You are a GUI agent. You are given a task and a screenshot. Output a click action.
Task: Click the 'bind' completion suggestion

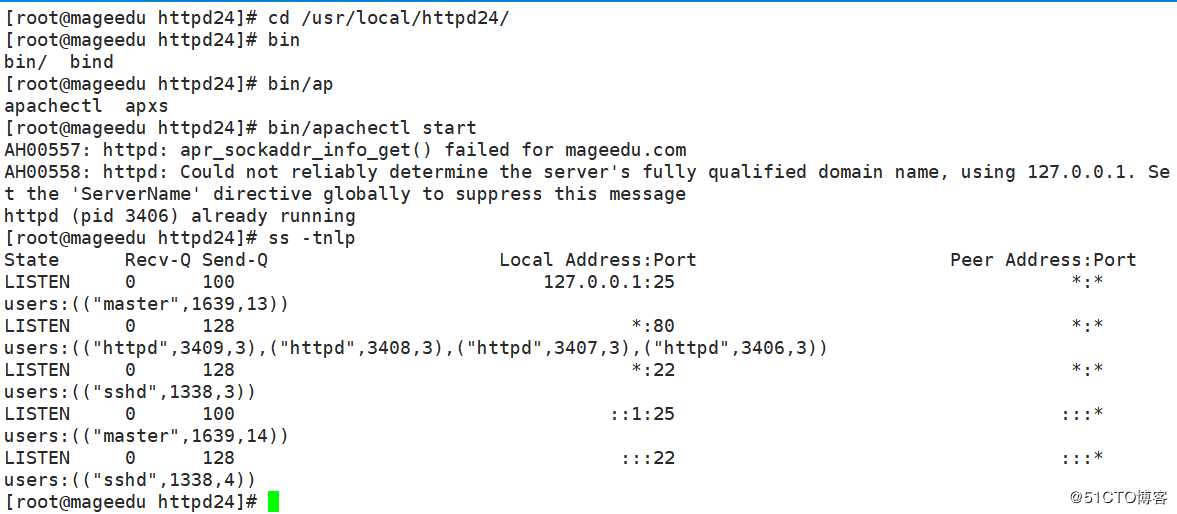pos(91,62)
